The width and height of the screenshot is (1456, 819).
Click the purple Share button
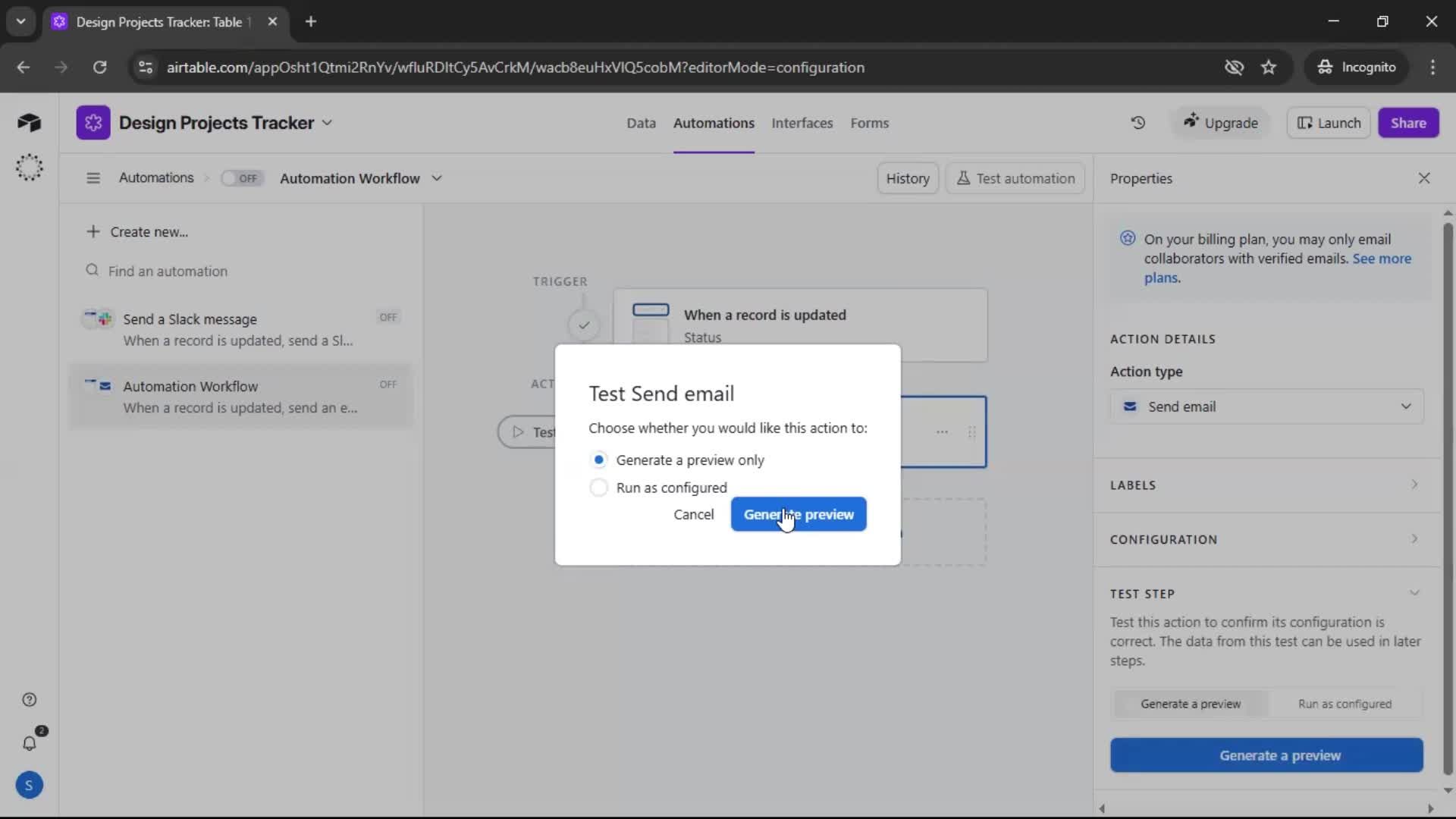pyautogui.click(x=1408, y=123)
